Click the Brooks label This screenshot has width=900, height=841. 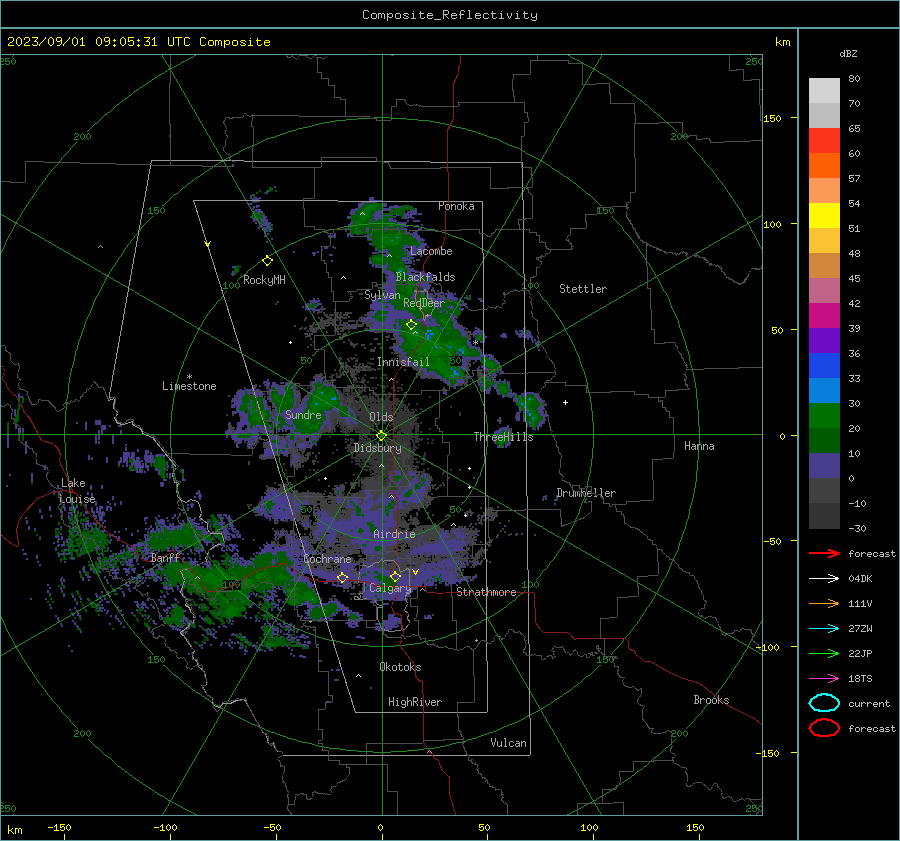click(711, 700)
